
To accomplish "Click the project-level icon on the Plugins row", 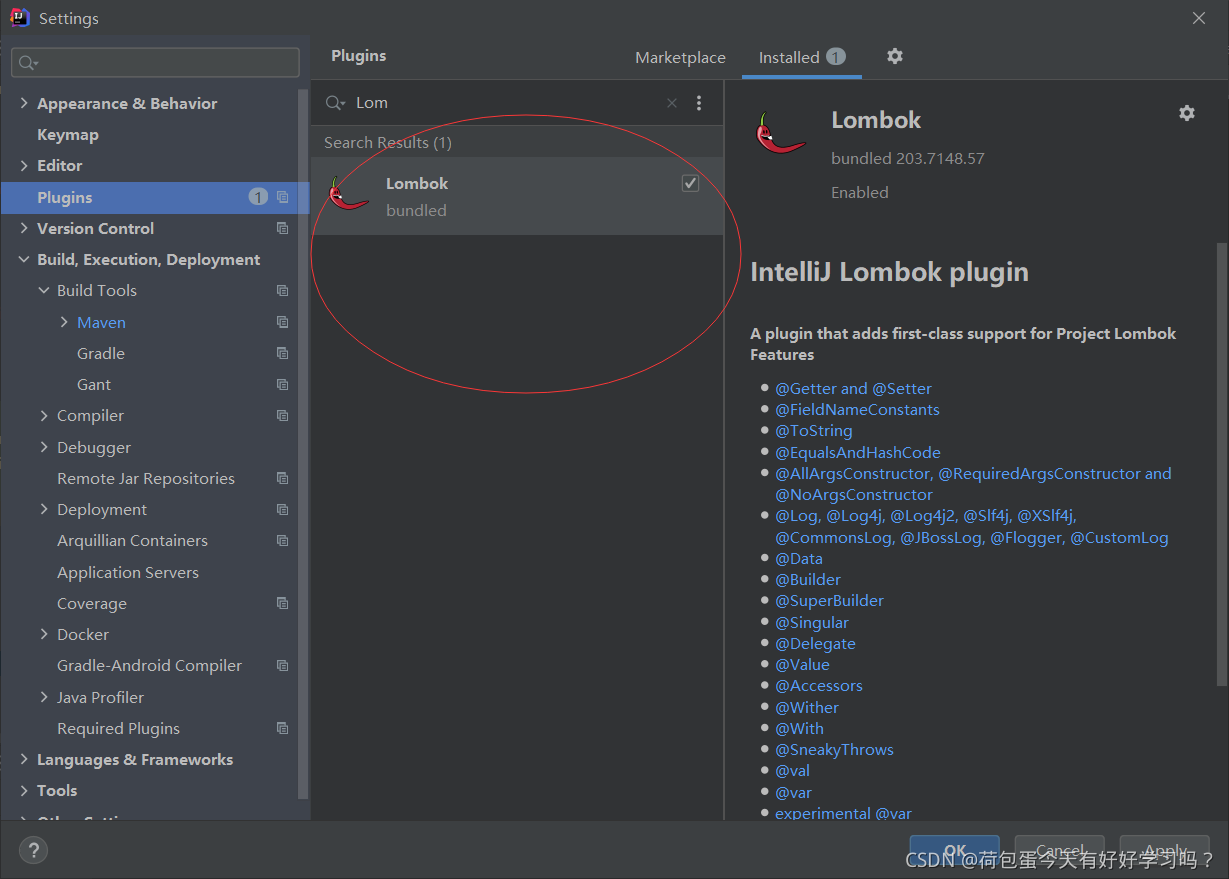I will pyautogui.click(x=283, y=197).
